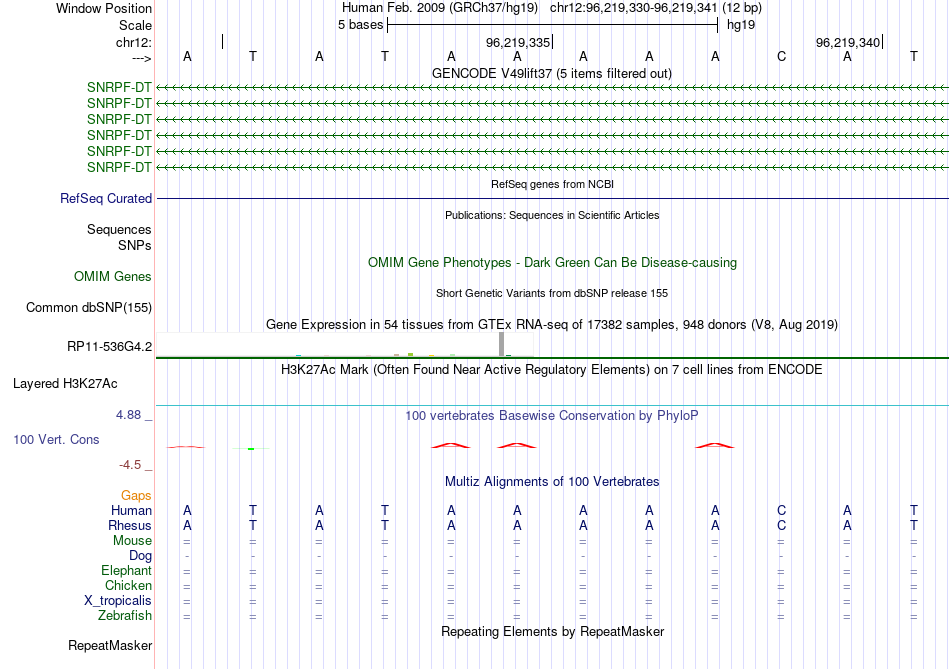Open the GTEx Gene Expression track title
The width and height of the screenshot is (950, 669).
point(552,325)
